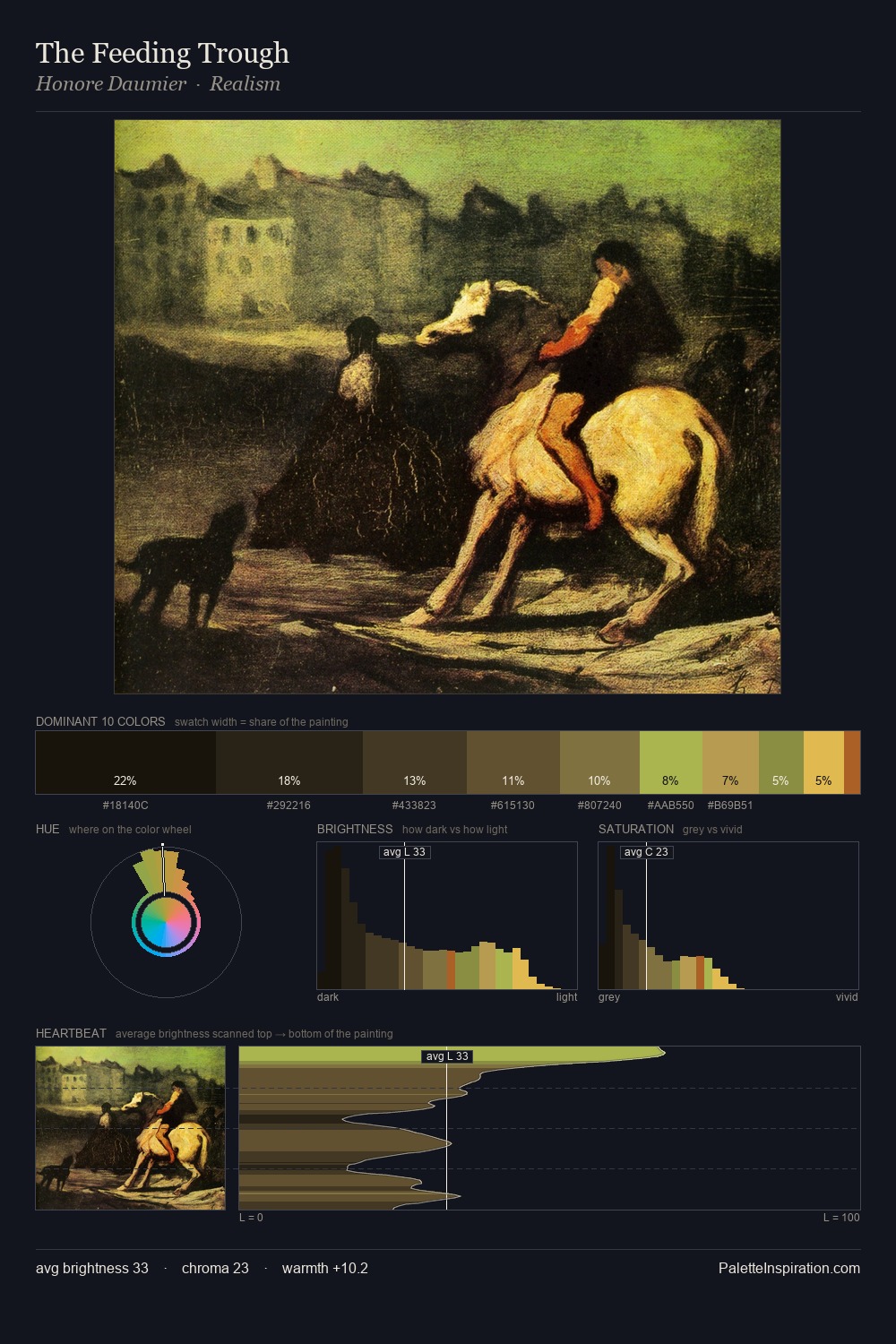896x1344 pixels.
Task: Click the HEARTBEAT section heading
Action: 71,1033
